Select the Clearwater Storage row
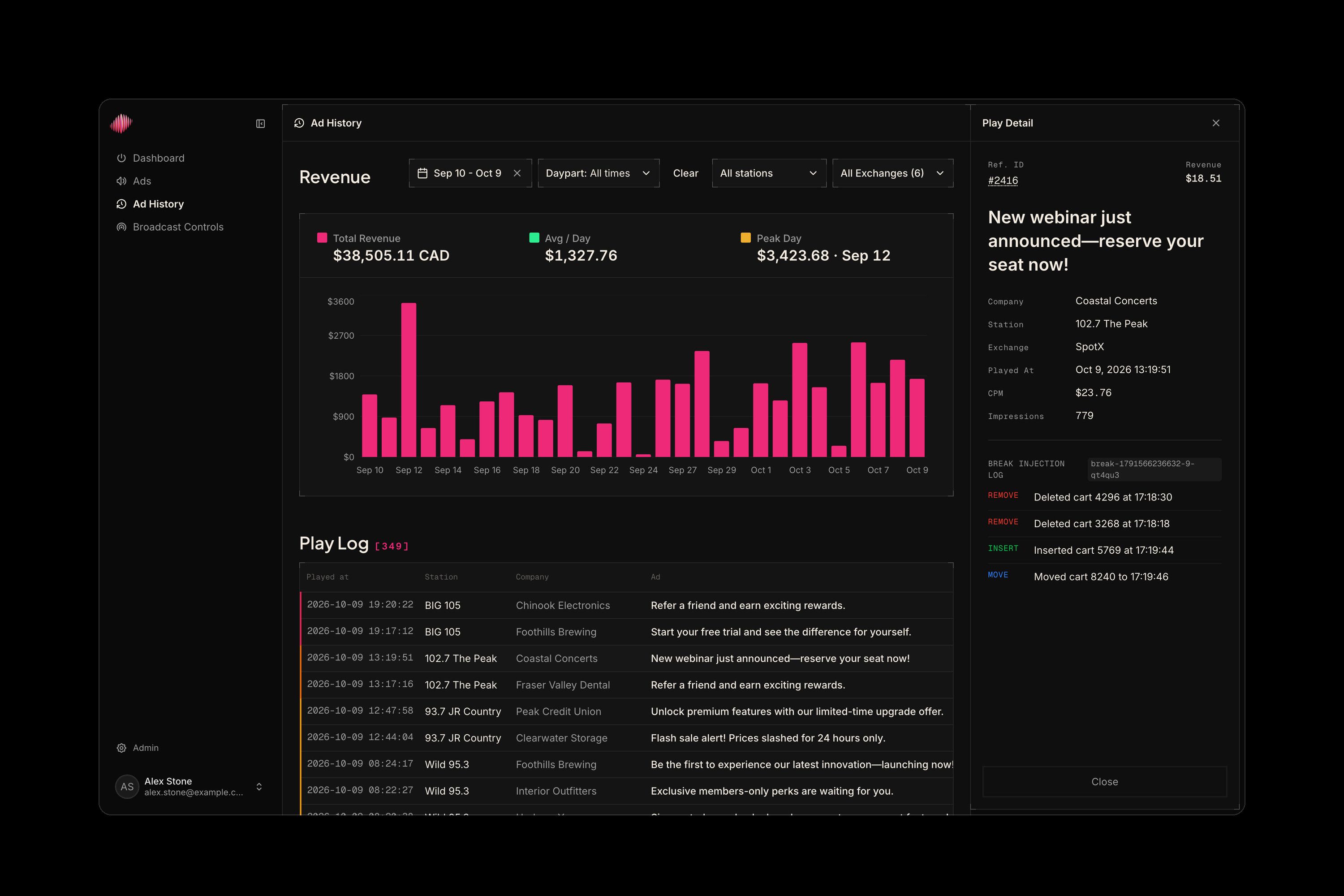 [x=626, y=738]
